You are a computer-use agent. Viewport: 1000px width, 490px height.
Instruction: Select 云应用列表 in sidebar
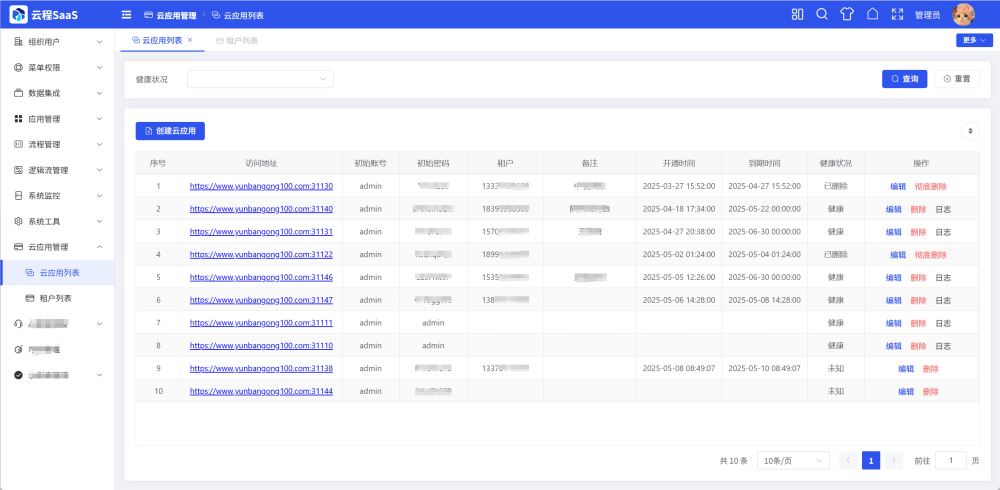[57, 272]
